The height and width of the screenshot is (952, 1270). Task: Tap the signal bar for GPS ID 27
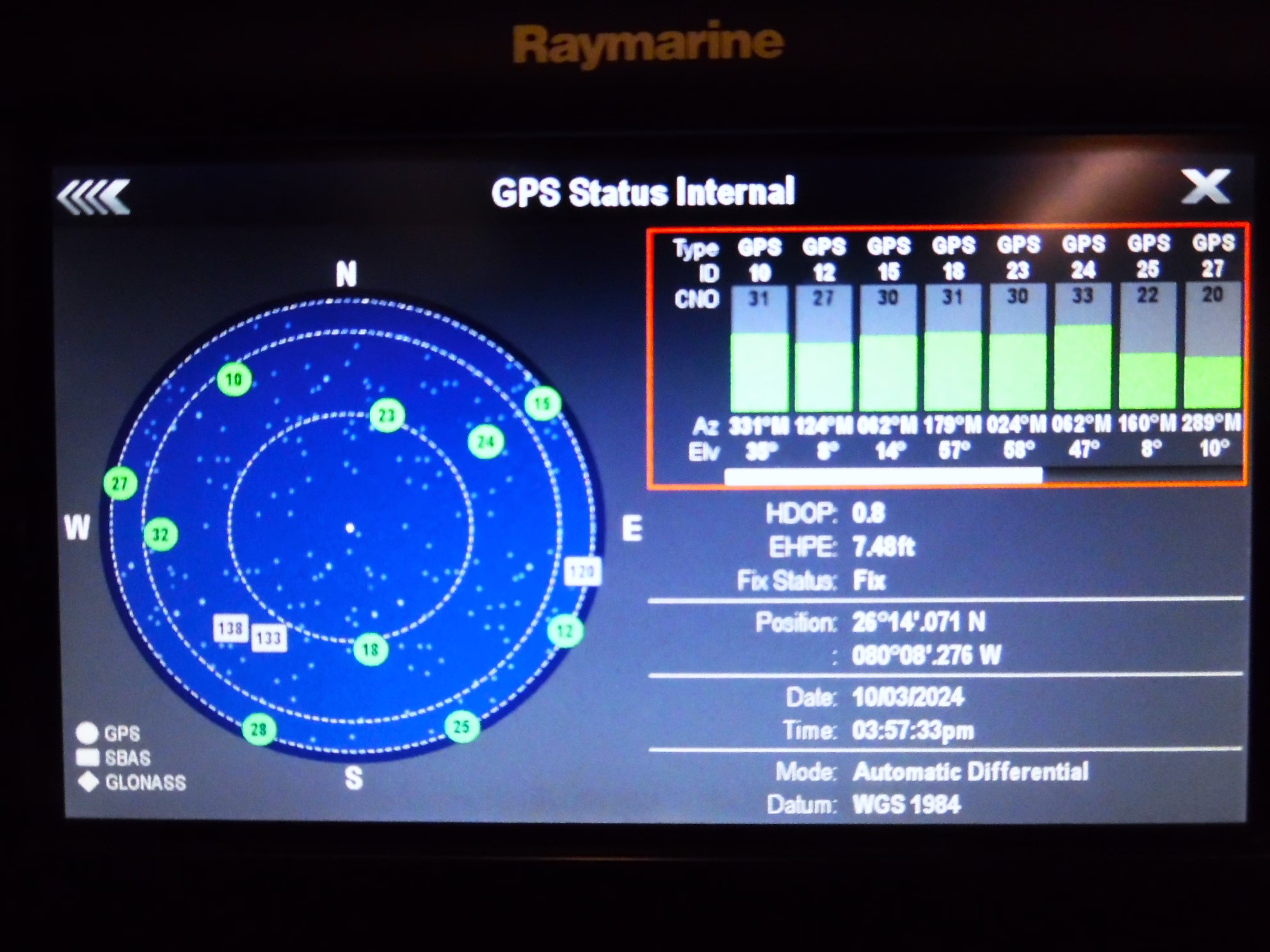[1213, 345]
